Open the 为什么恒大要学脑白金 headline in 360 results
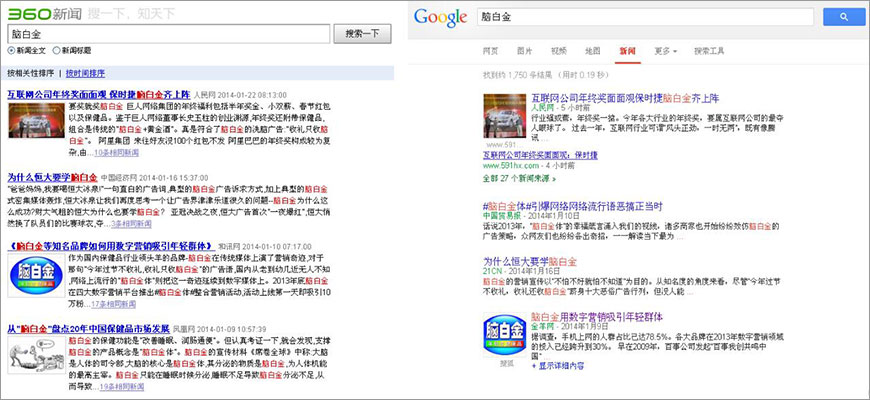This screenshot has width=870, height=400. (x=52, y=176)
